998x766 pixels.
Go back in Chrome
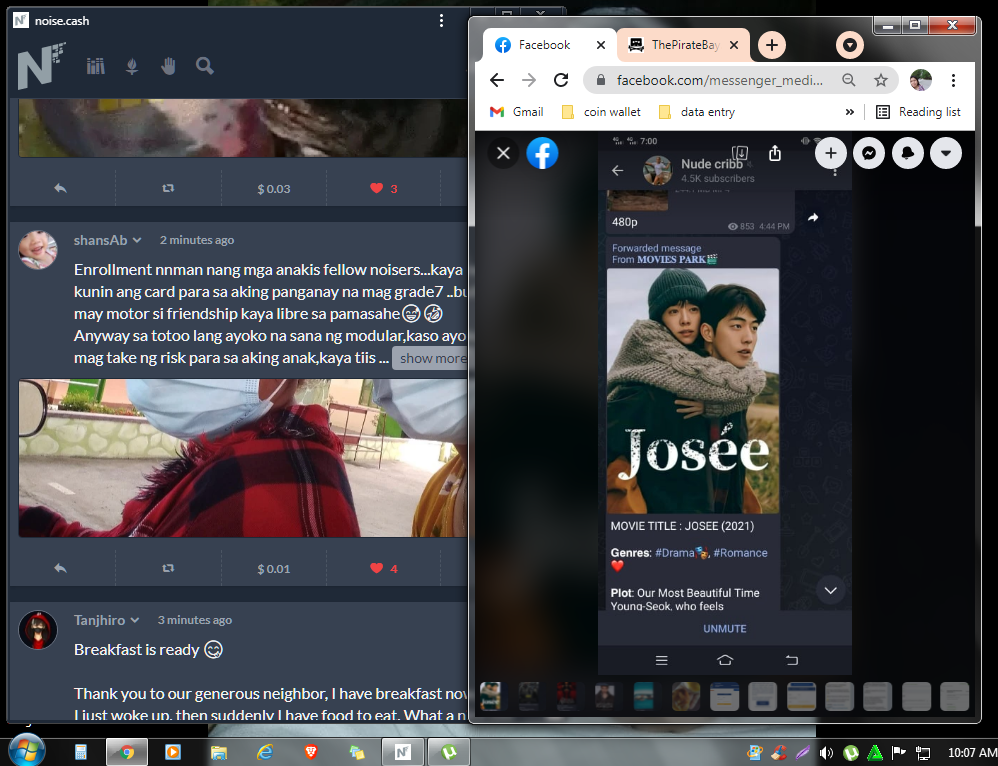[x=497, y=80]
